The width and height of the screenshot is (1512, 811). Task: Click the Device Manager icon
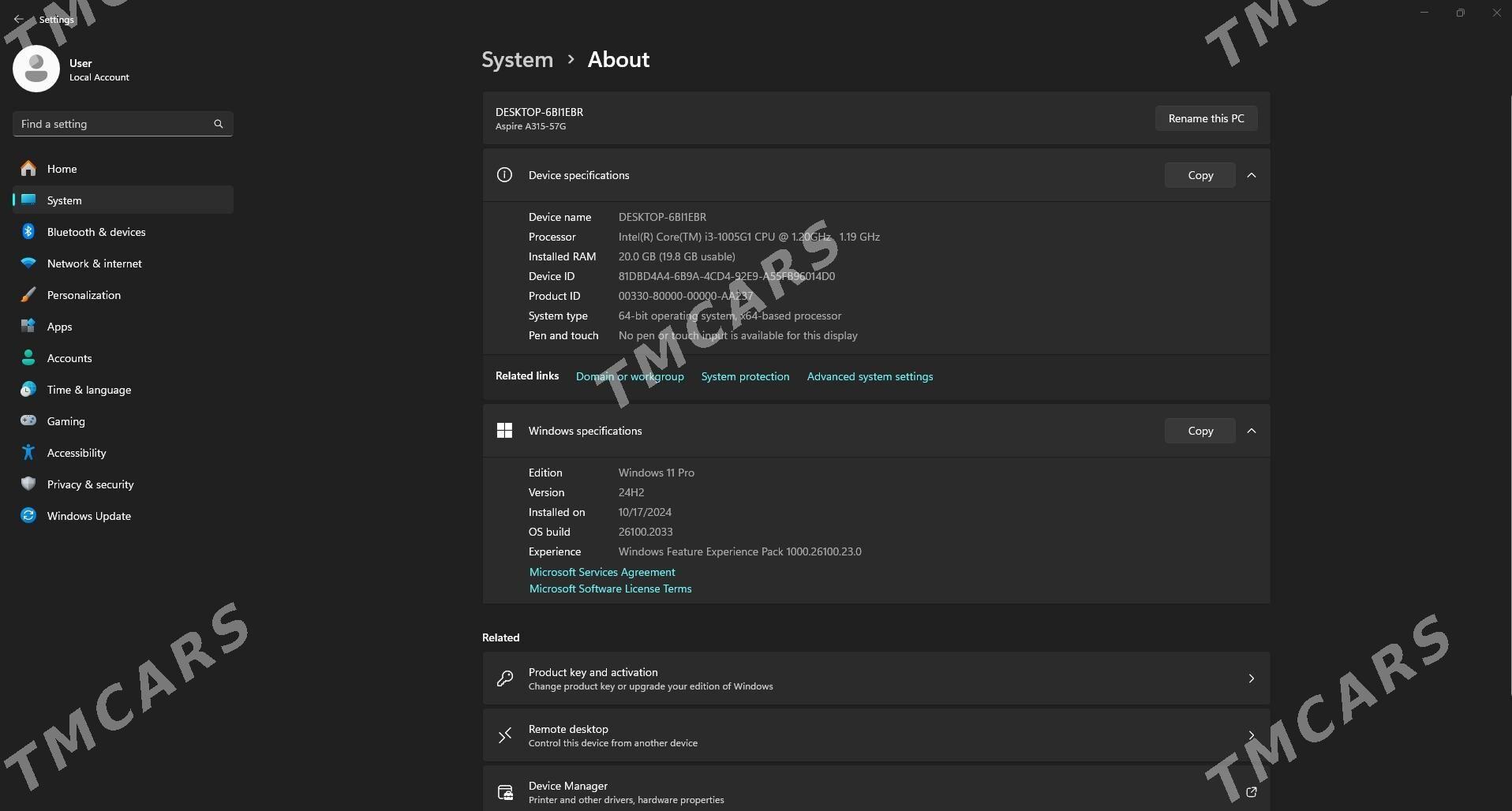tap(505, 791)
